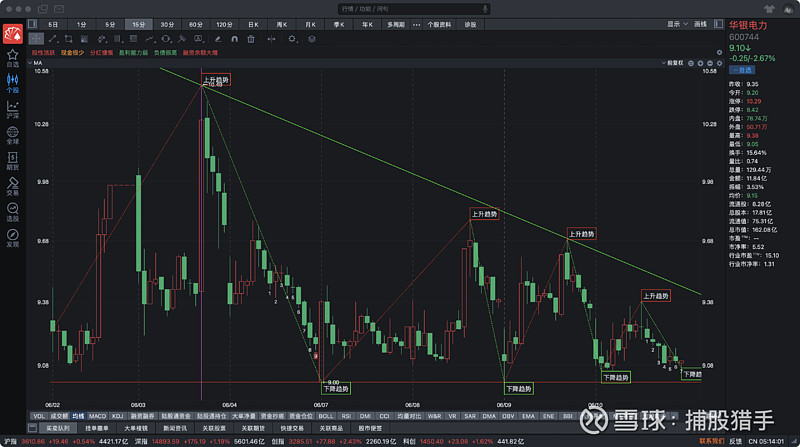Expand the 显示 display dropdown
The height and width of the screenshot is (447, 800).
678,24
